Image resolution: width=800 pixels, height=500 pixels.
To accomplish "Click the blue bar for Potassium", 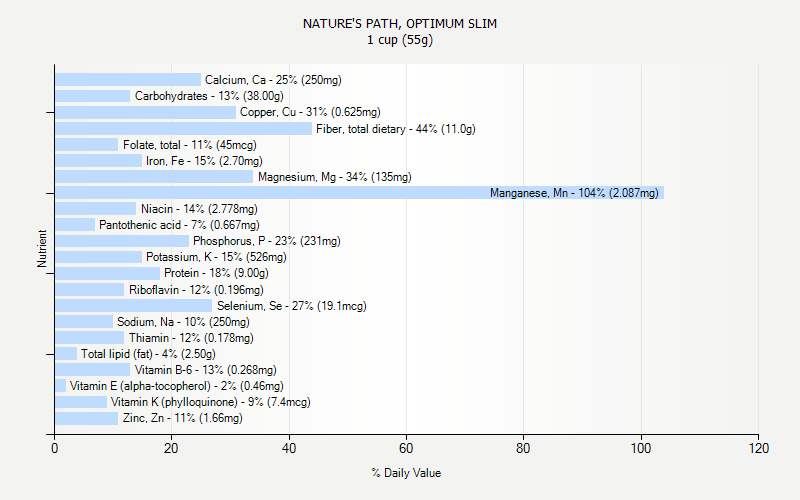I will click(98, 257).
